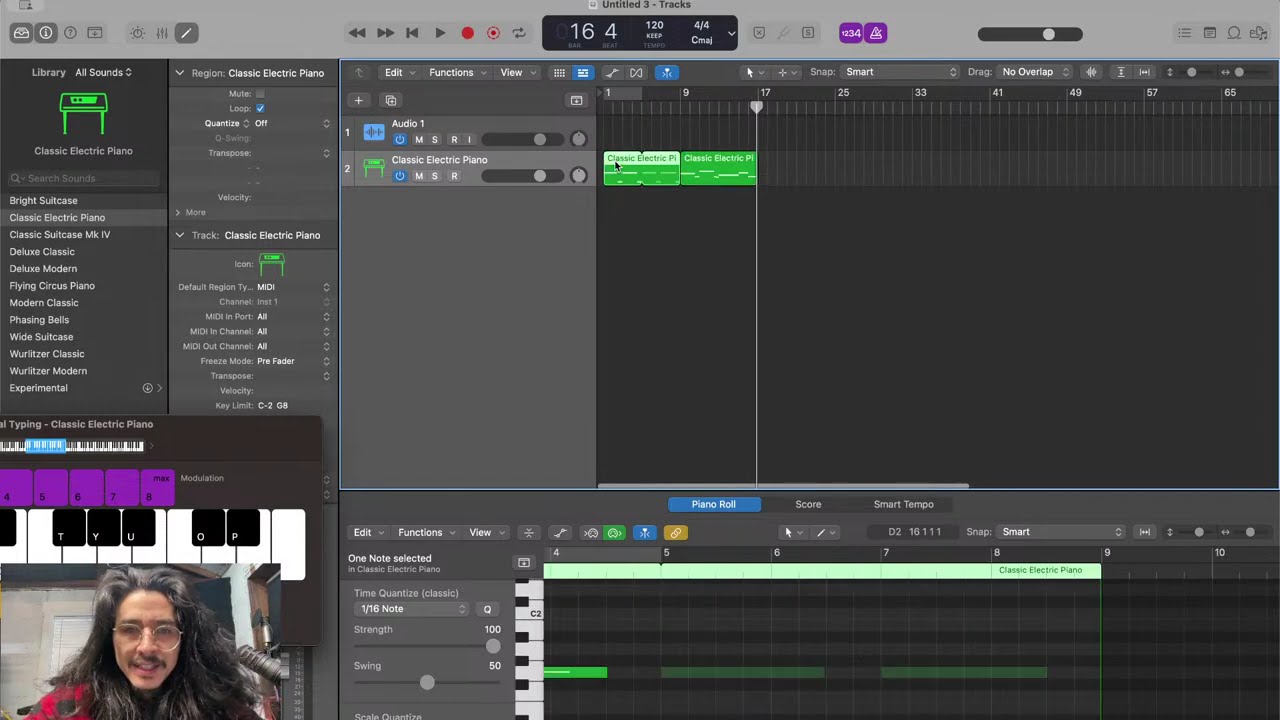Switch to the Piano Roll tab
Screen dimensions: 1280x720
[x=713, y=504]
